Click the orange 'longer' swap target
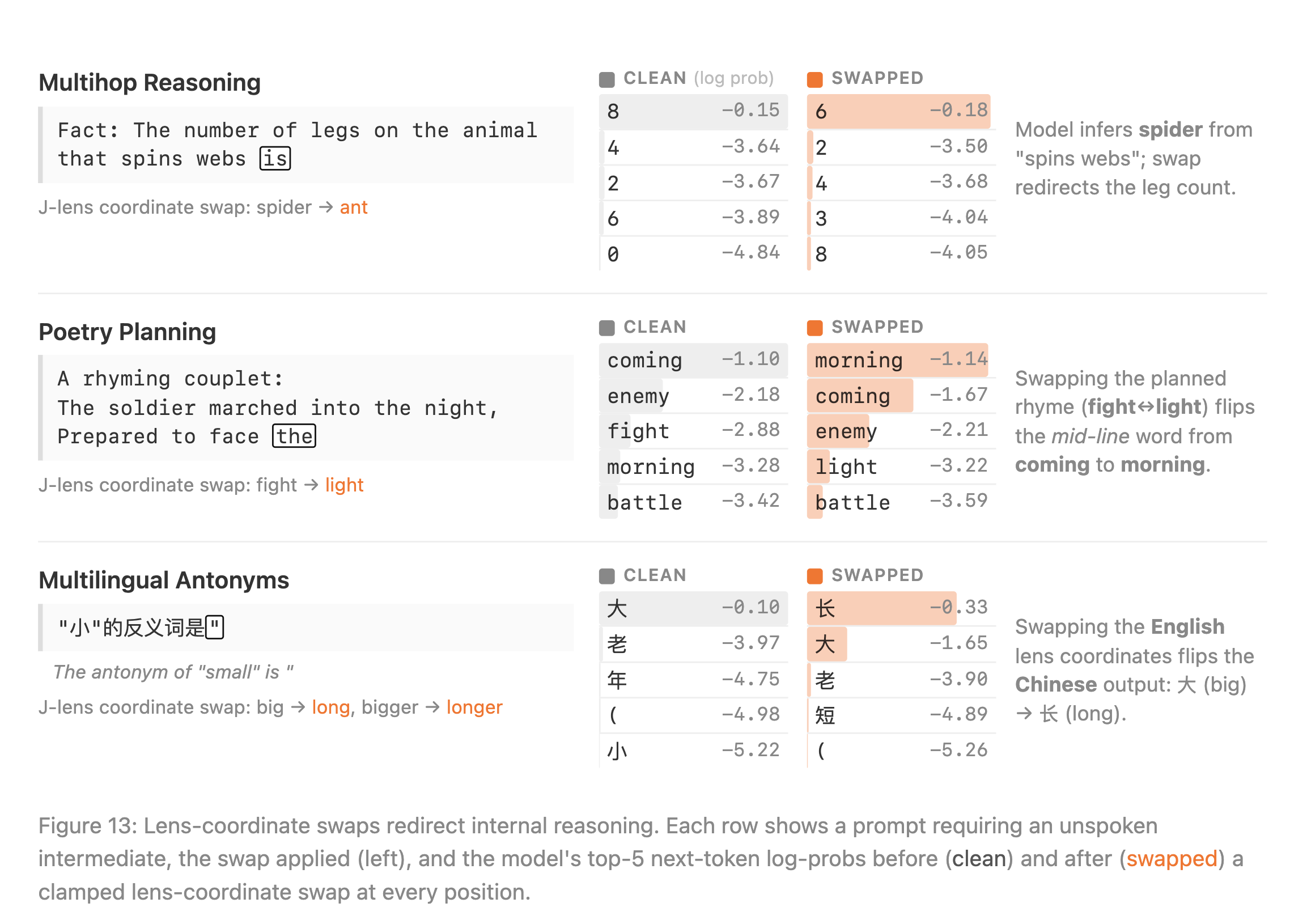 [x=474, y=707]
